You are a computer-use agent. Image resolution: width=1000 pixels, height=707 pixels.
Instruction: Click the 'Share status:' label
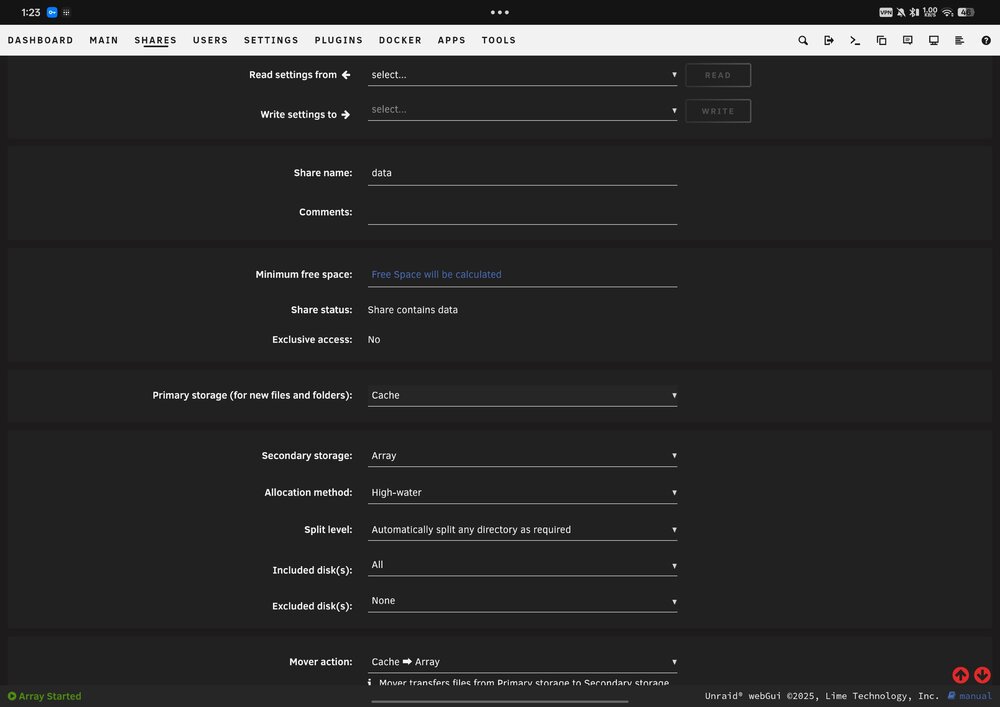point(321,310)
